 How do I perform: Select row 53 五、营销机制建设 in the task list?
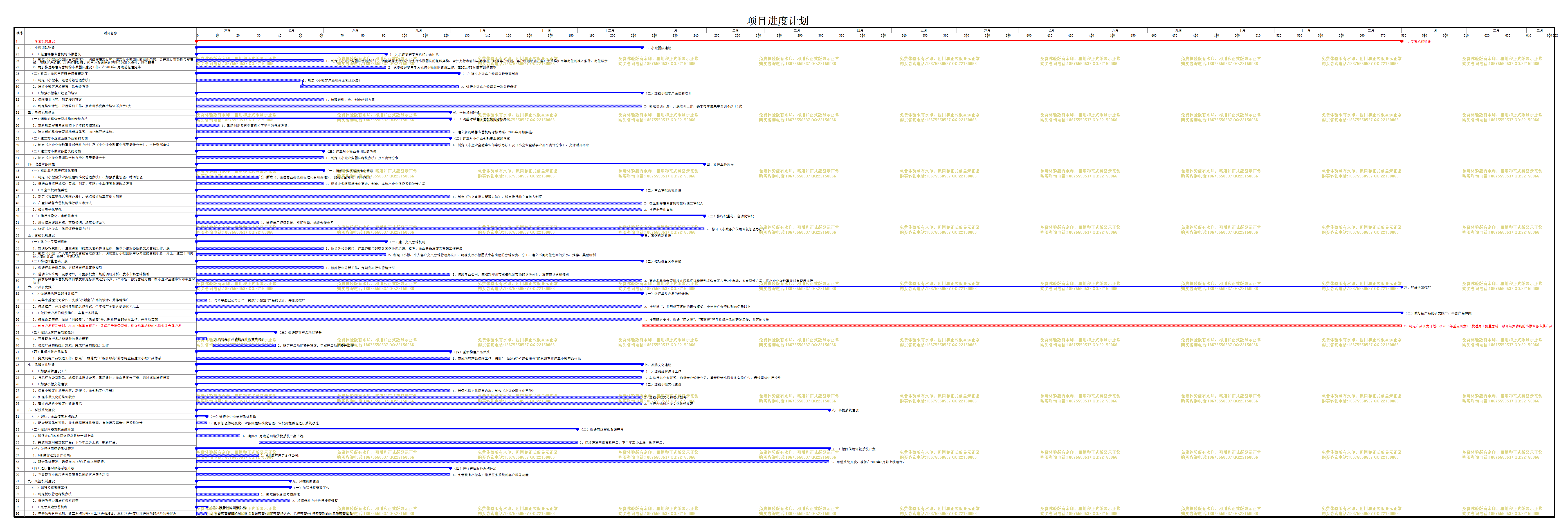tap(105, 236)
